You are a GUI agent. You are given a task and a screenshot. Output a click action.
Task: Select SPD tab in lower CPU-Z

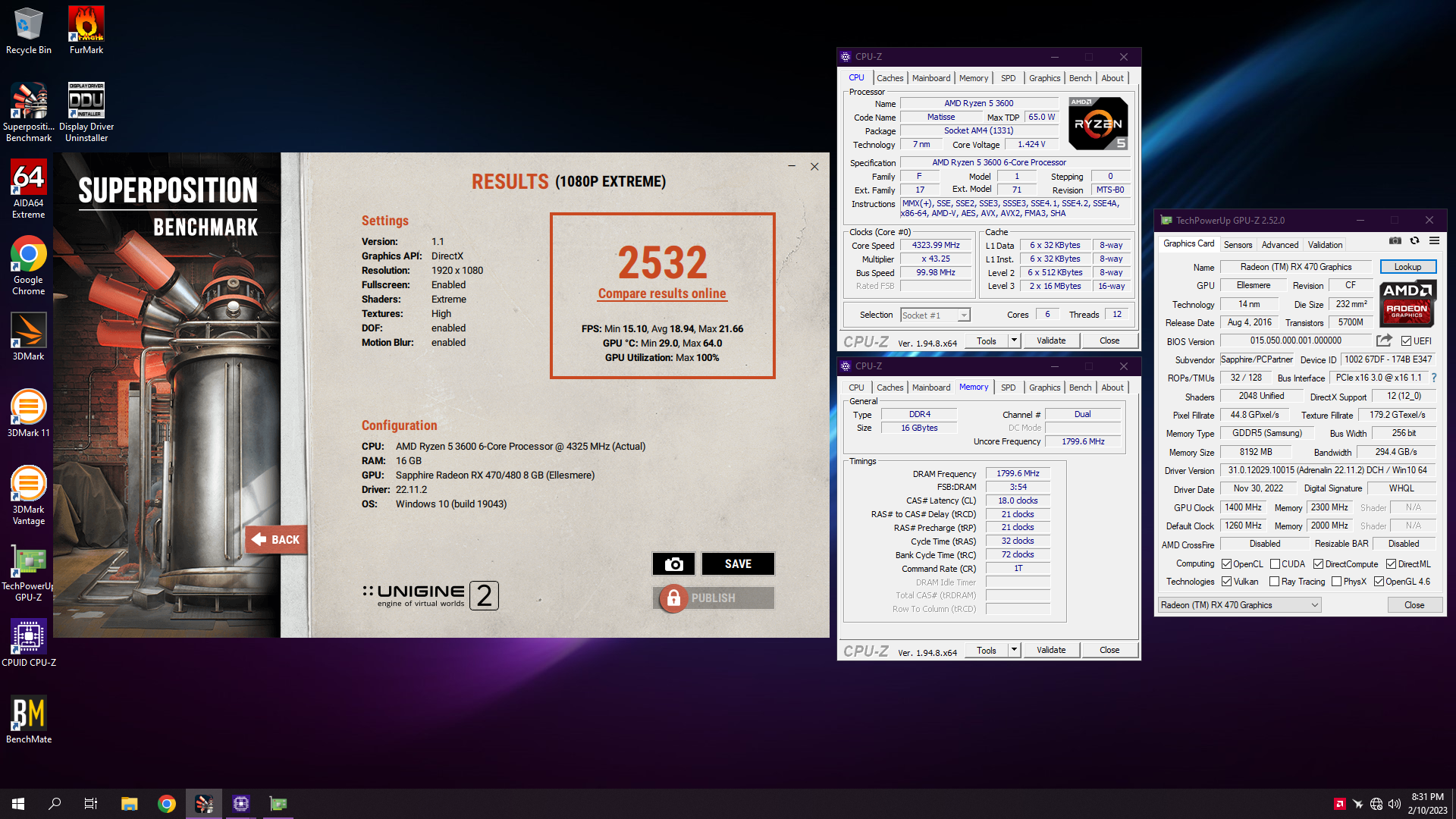click(1008, 388)
